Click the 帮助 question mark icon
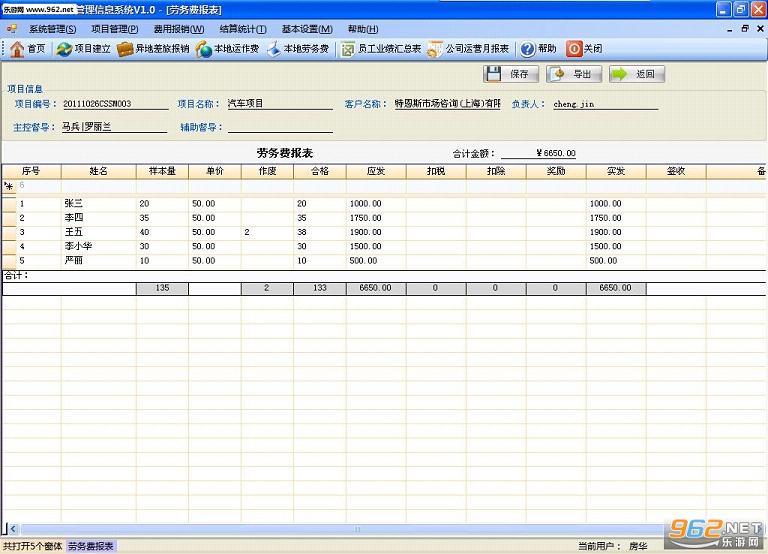The height and width of the screenshot is (554, 768). click(528, 48)
